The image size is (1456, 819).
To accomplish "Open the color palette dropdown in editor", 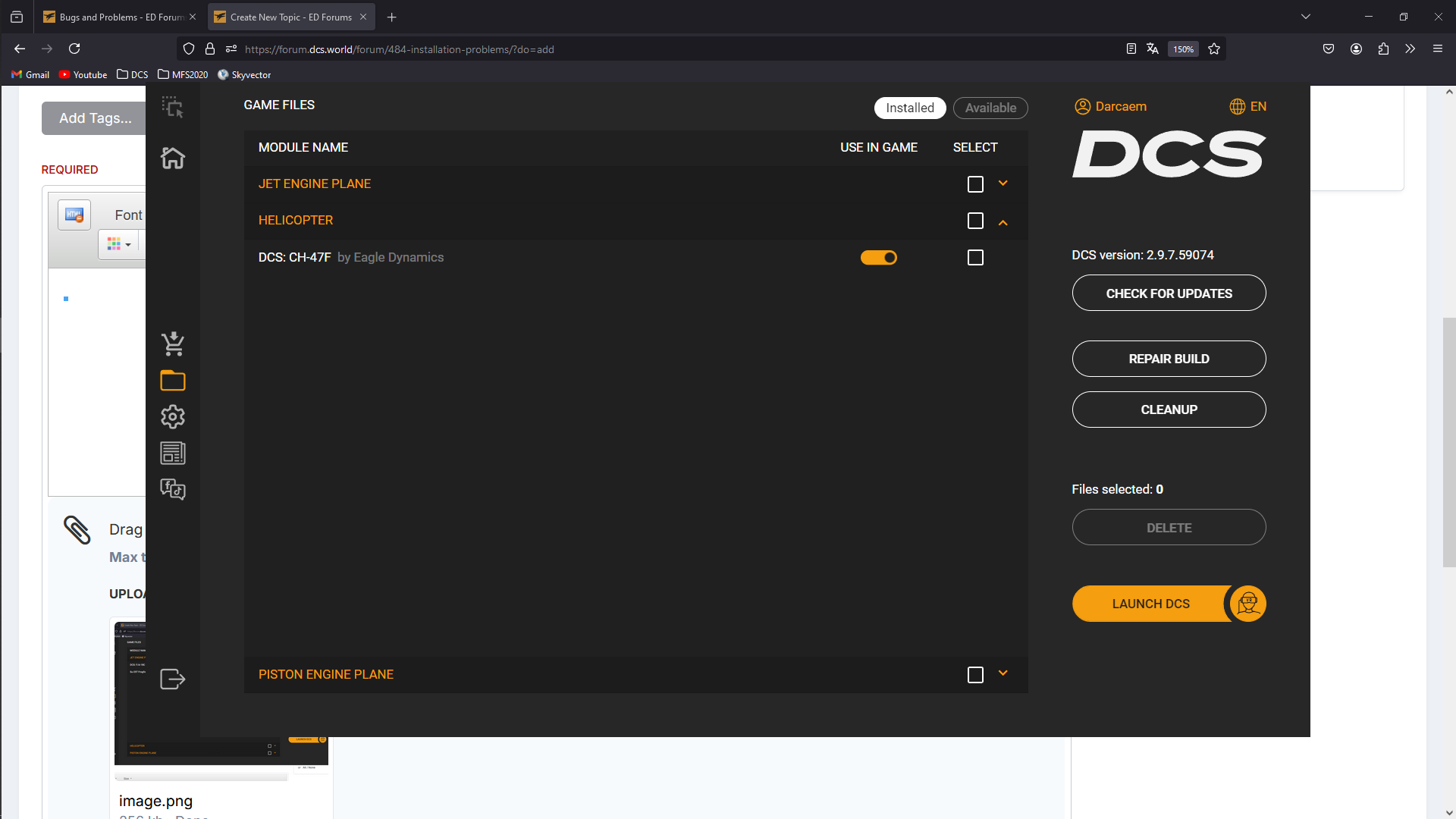I will [x=119, y=244].
